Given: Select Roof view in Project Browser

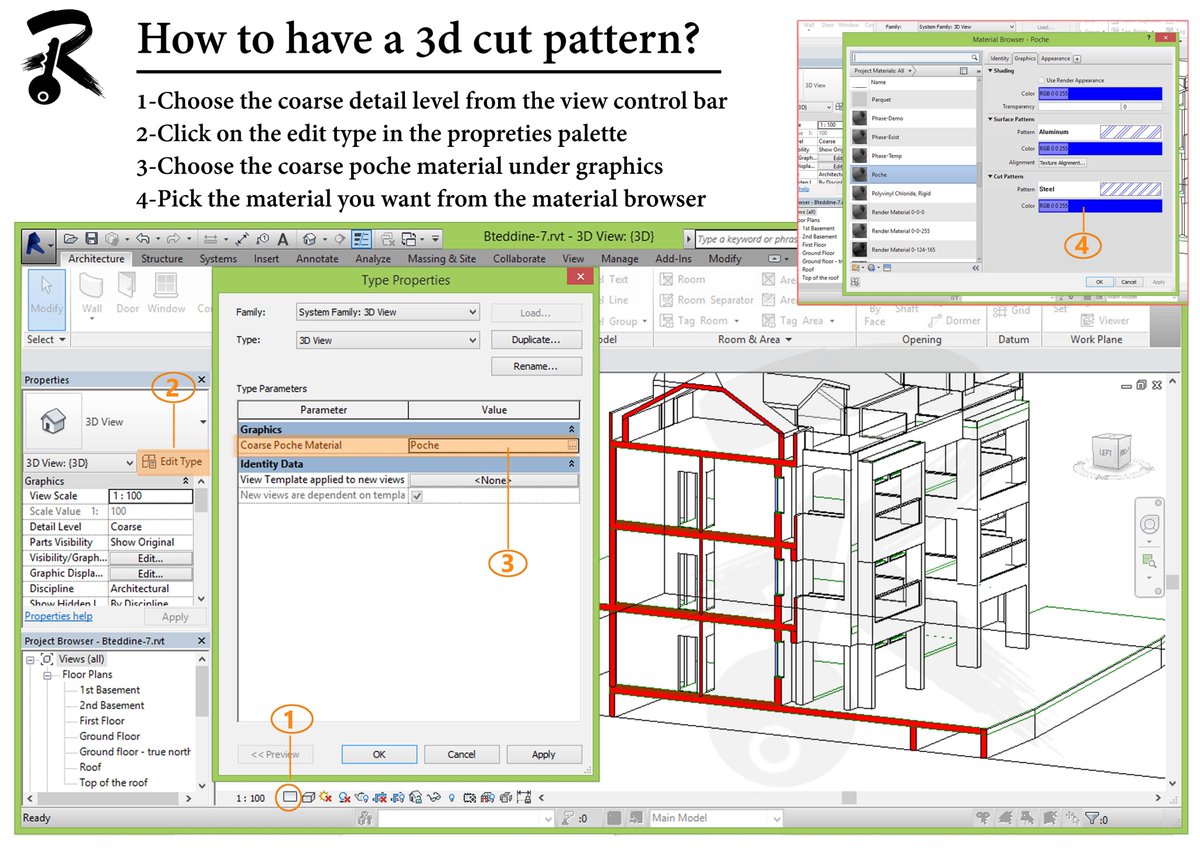Looking at the screenshot, I should coord(90,767).
